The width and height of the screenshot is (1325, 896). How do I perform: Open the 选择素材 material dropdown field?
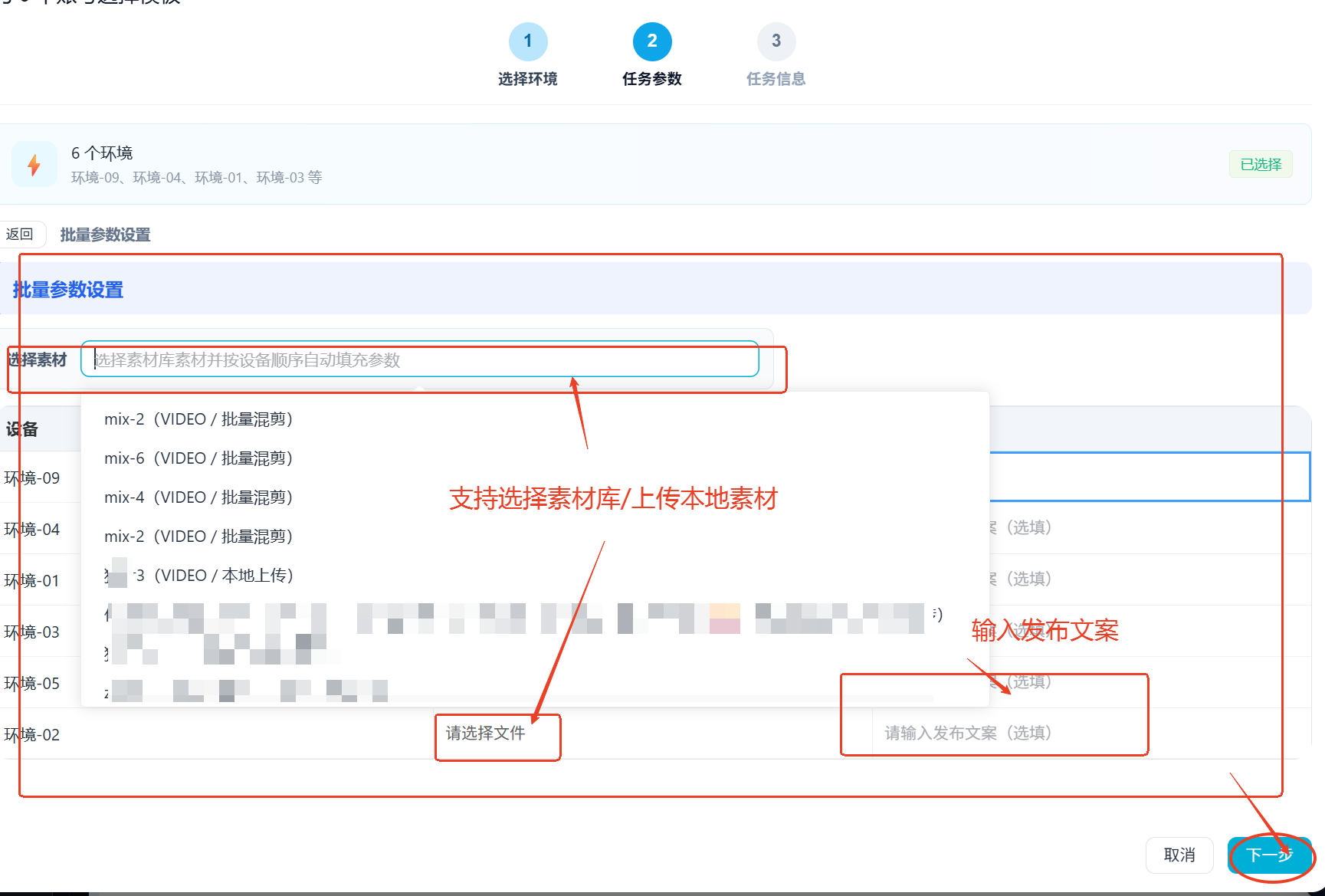[420, 359]
